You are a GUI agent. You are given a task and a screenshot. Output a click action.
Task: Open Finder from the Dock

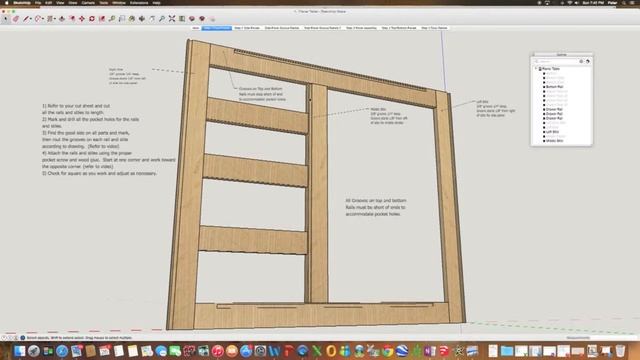[x=19, y=351]
